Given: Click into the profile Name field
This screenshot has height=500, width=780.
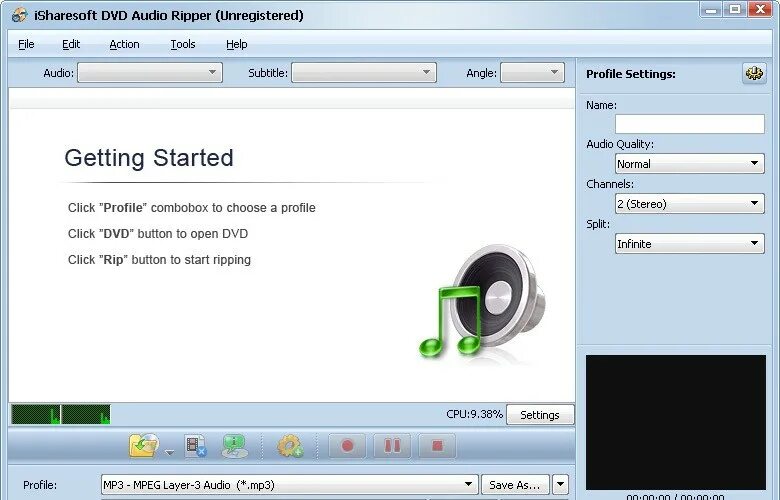Looking at the screenshot, I should pyautogui.click(x=689, y=124).
